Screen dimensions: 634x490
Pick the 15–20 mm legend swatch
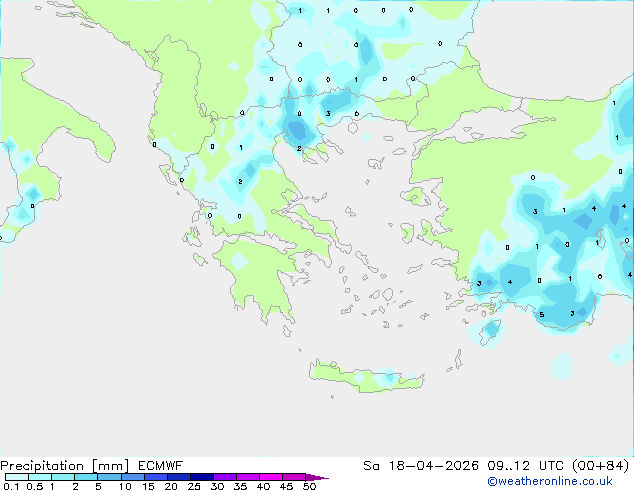click(155, 477)
